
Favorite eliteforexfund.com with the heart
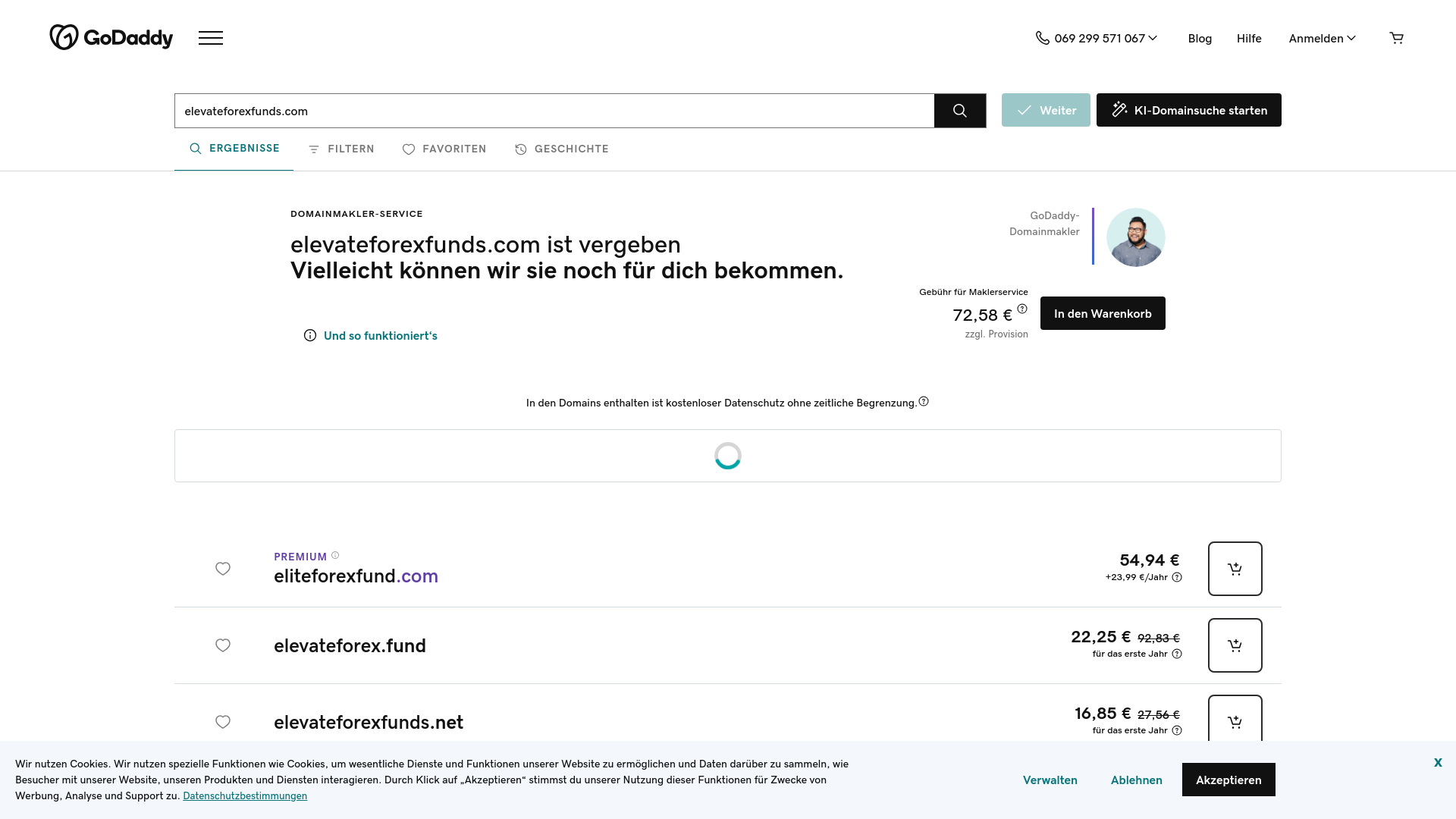223,569
